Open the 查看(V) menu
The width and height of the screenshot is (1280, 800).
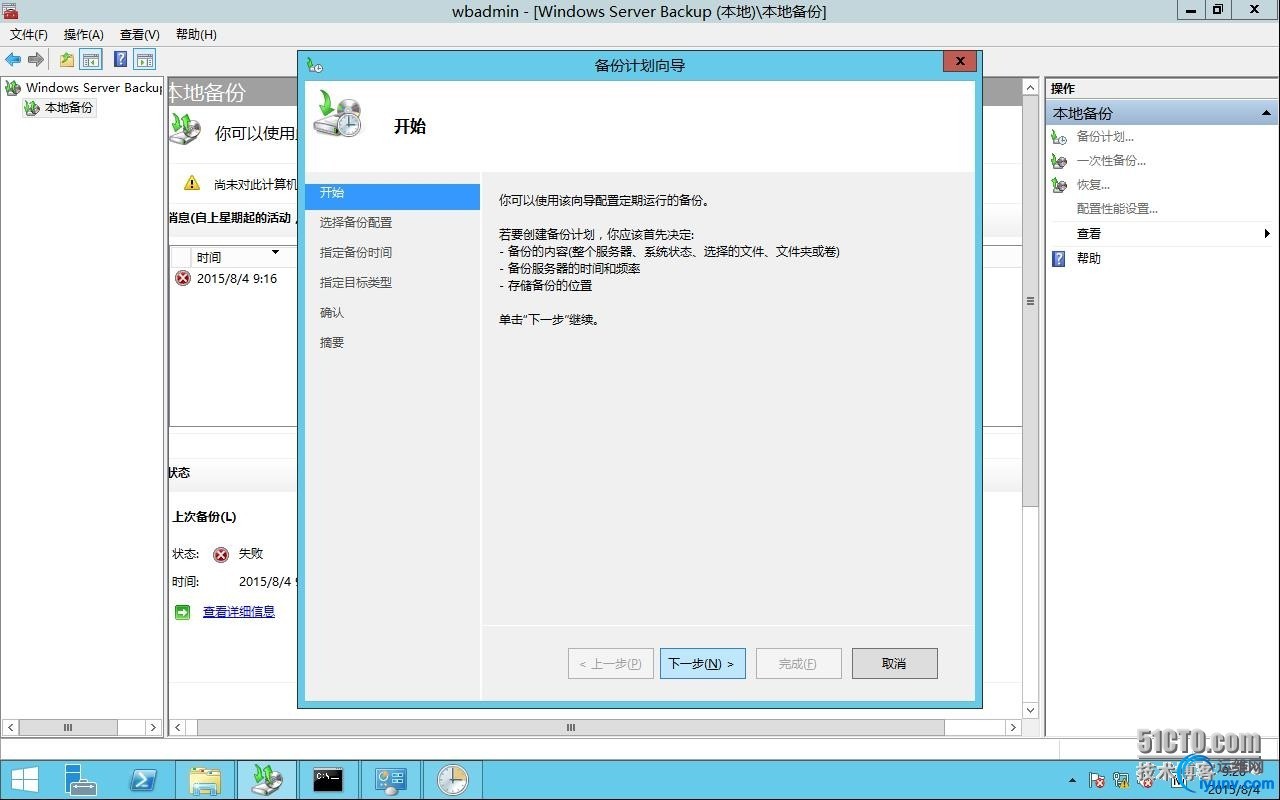click(140, 35)
